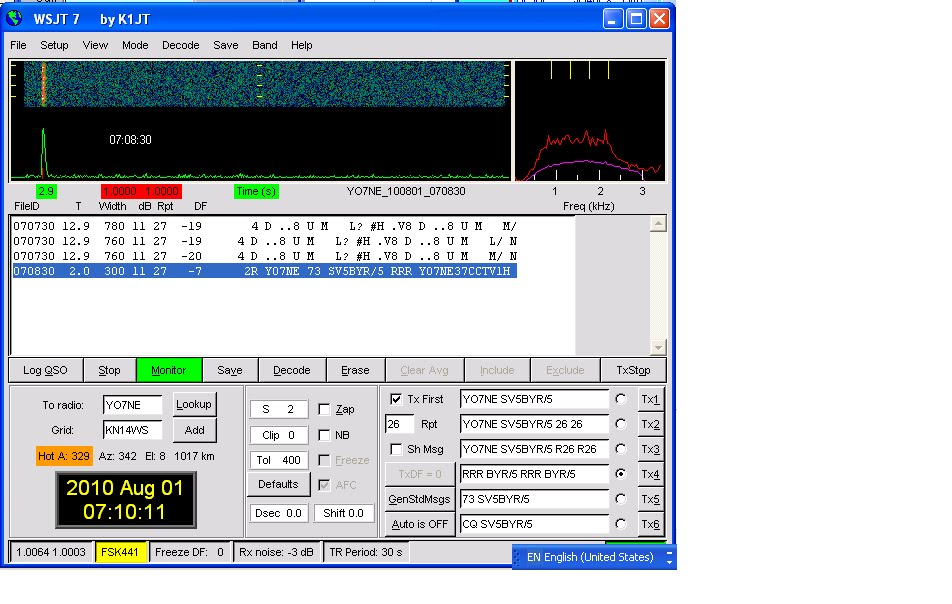Click the Rpt report field showing 26
The image size is (952, 604).
point(399,424)
